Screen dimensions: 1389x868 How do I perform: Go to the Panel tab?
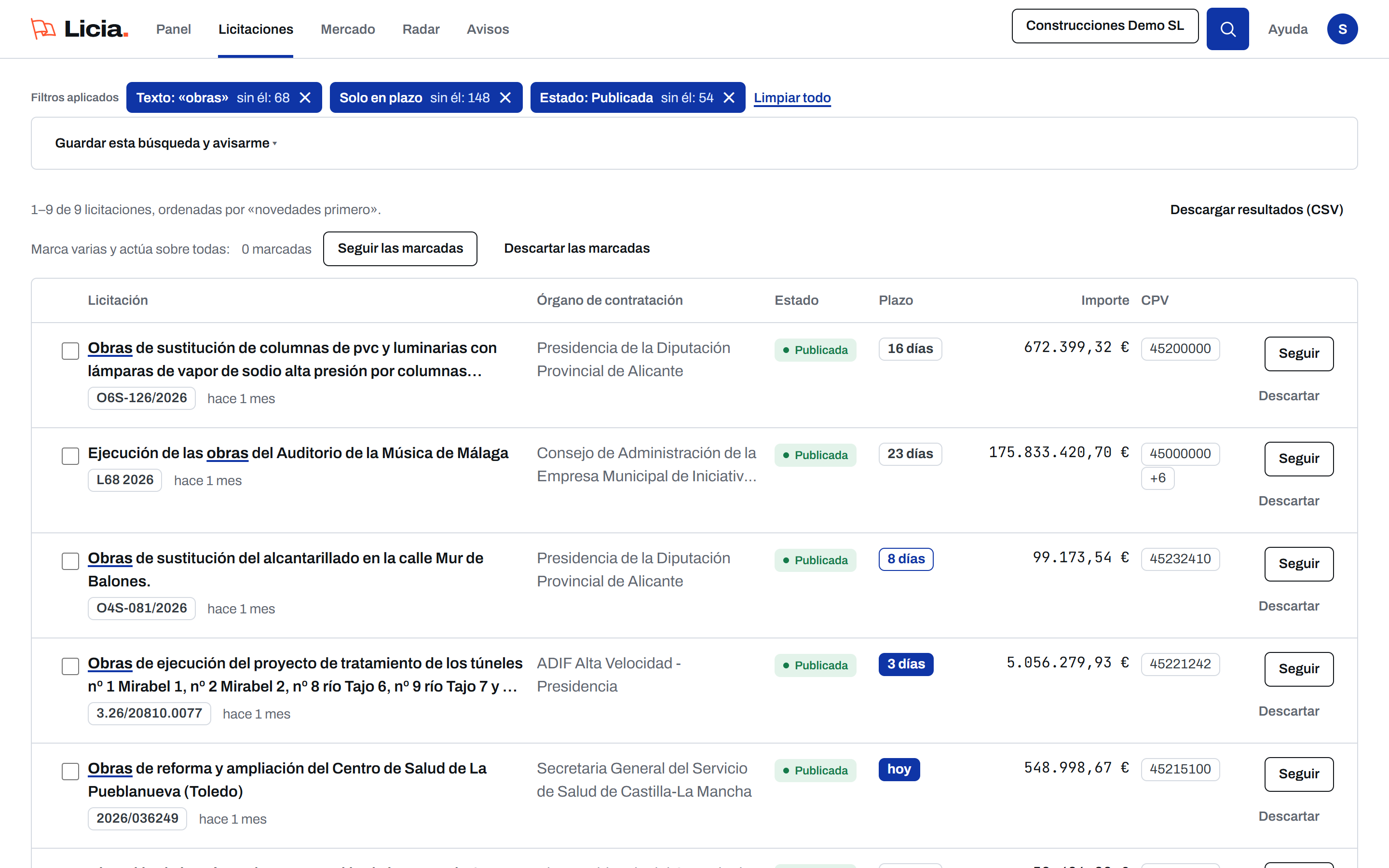173,29
